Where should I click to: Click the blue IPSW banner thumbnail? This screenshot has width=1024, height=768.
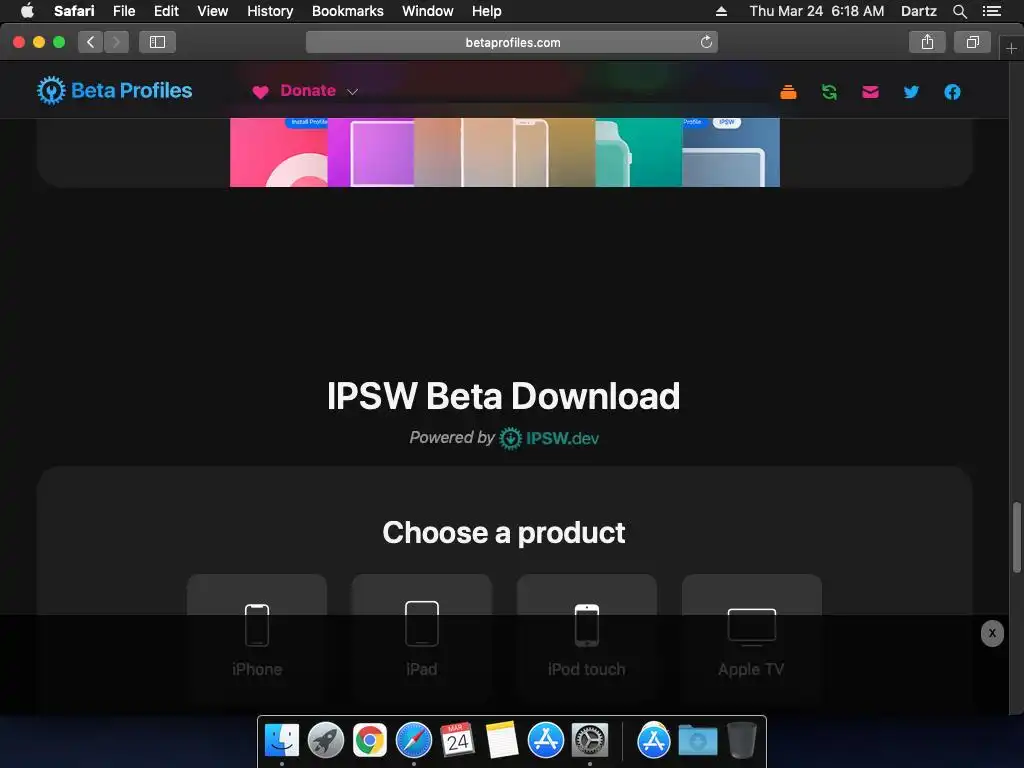click(731, 152)
